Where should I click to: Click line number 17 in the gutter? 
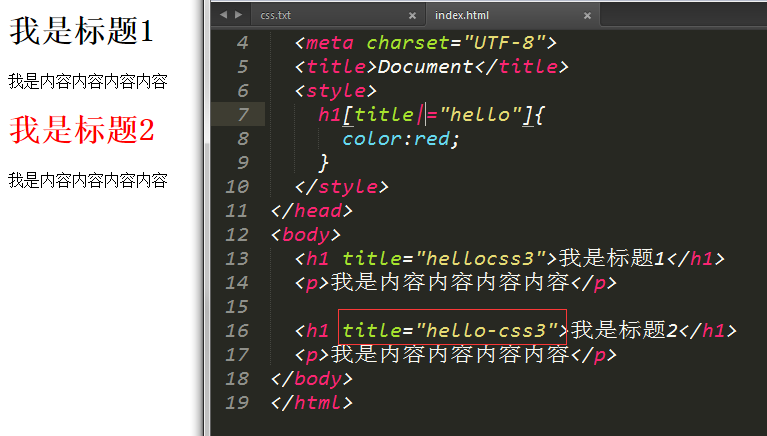(x=237, y=354)
